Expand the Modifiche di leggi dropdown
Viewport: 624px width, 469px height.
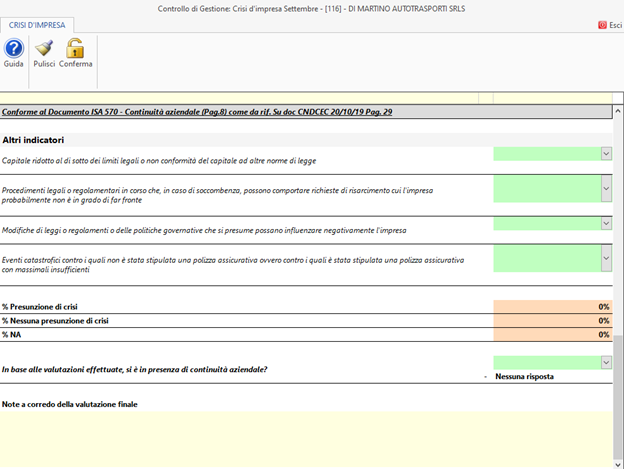pyautogui.click(x=606, y=223)
